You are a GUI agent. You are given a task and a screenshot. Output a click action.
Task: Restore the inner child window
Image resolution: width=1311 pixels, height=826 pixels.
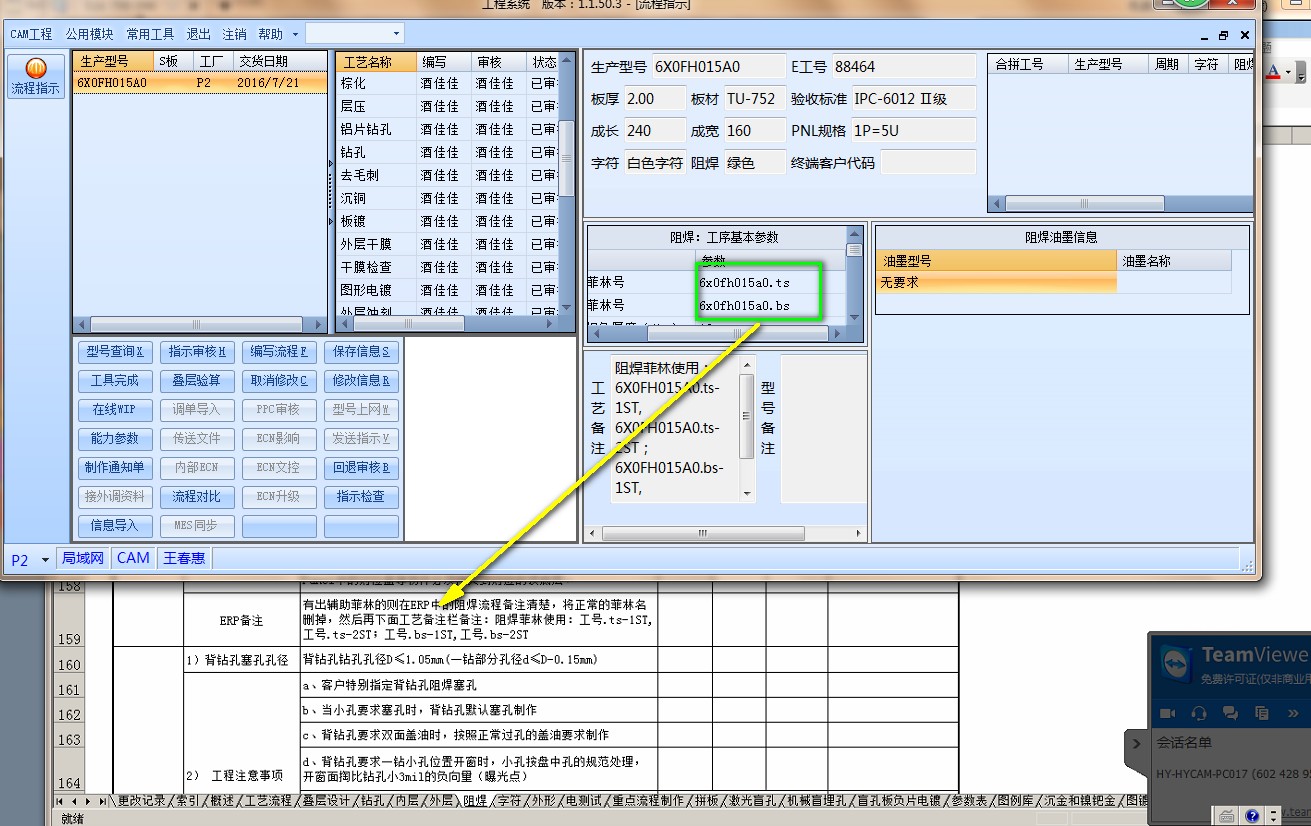point(1223,35)
